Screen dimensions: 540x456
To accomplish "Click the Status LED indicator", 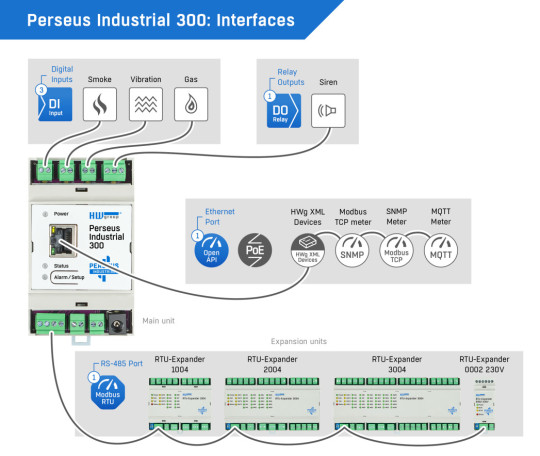I will pyautogui.click(x=45, y=266).
